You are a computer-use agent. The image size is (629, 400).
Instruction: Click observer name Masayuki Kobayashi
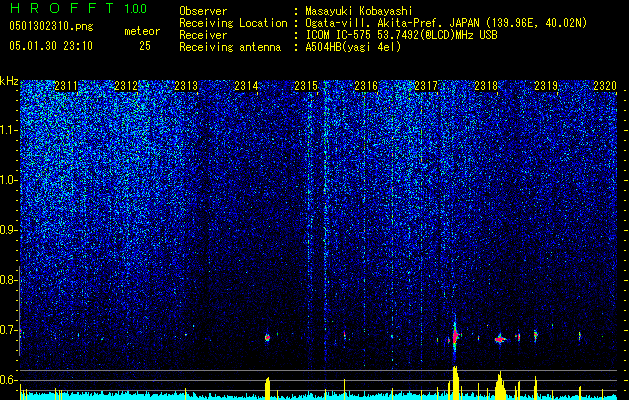click(x=359, y=11)
